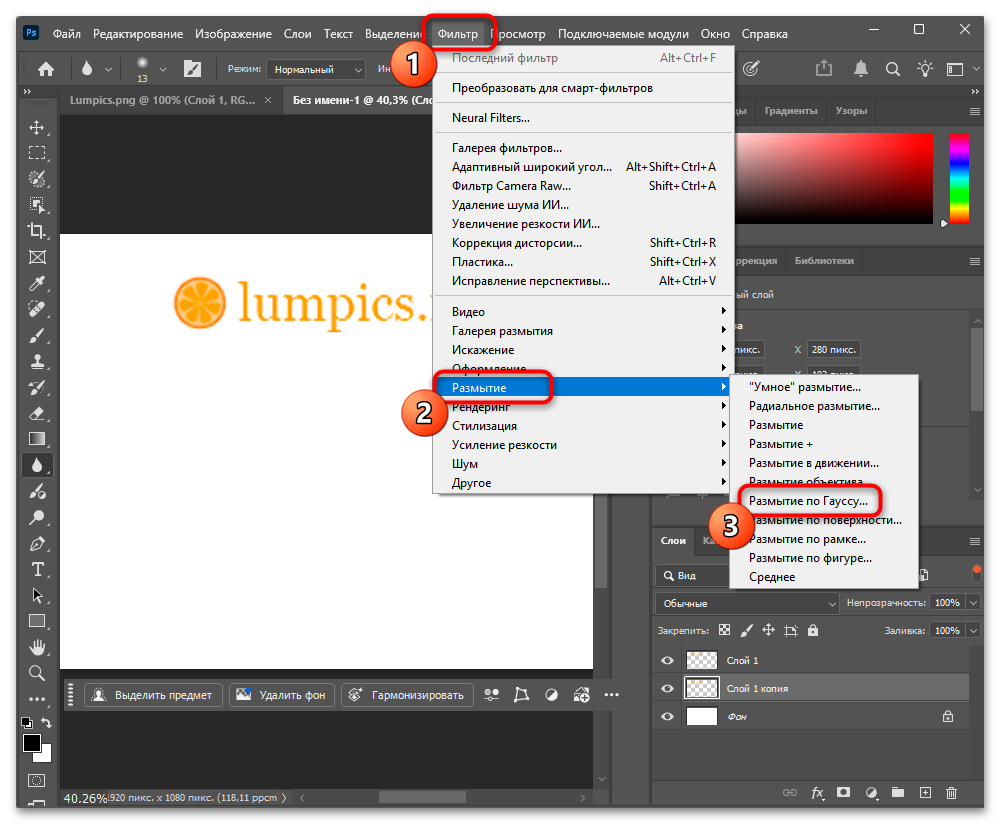Open the Share icon at top right

(x=824, y=68)
